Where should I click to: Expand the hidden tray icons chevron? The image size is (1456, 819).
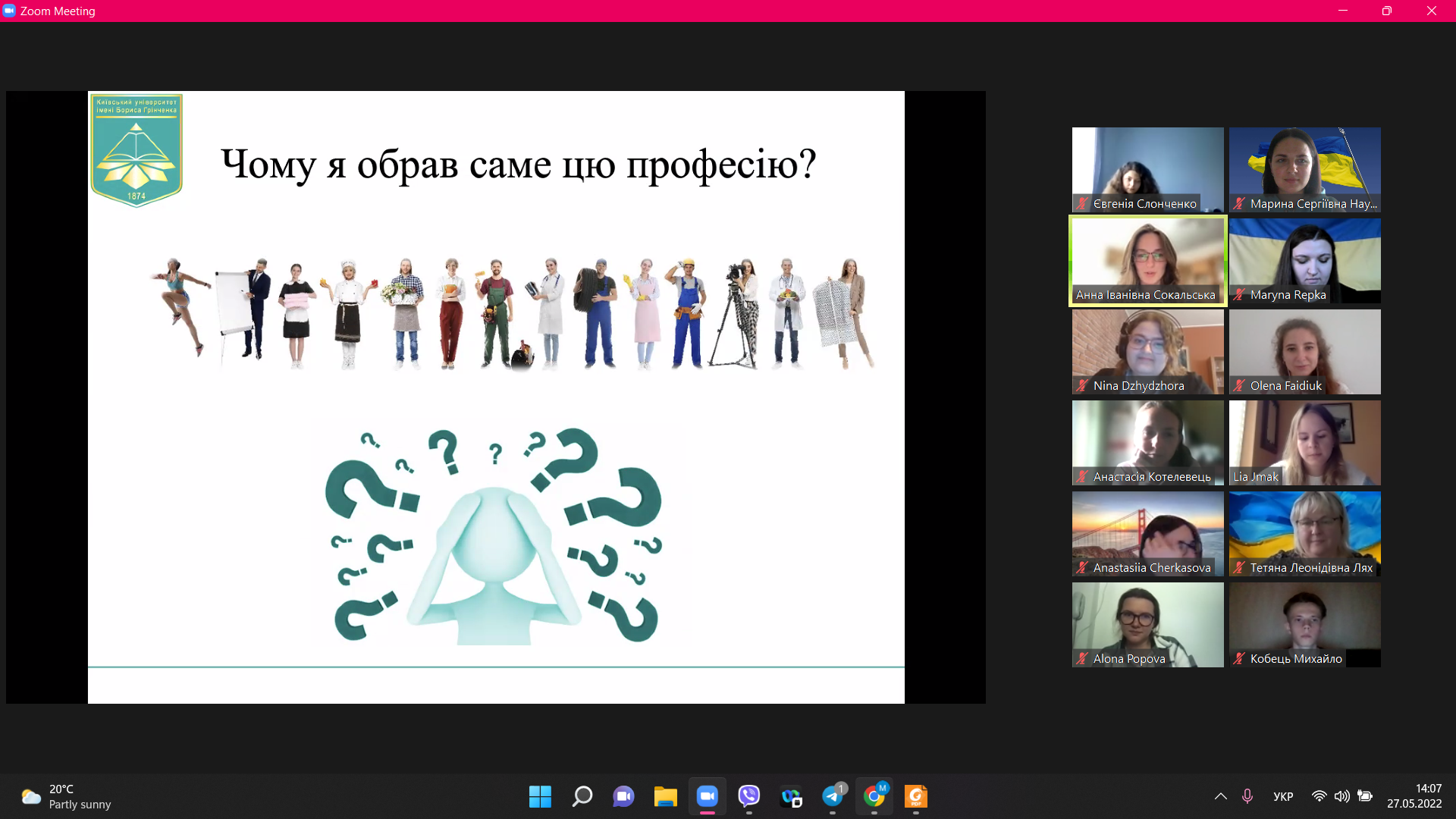(x=1220, y=796)
